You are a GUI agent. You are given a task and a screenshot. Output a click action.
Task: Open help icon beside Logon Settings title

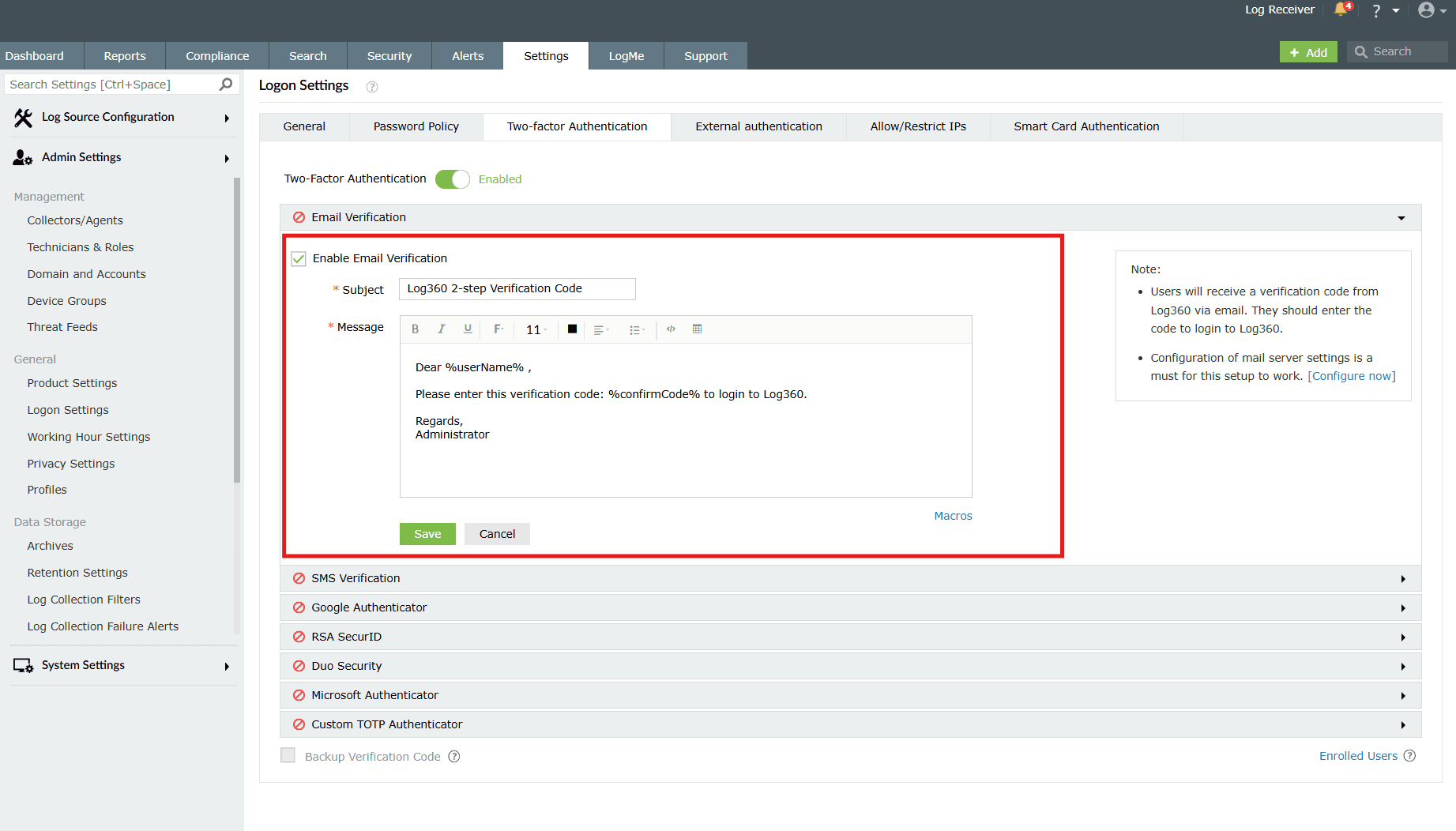pyautogui.click(x=372, y=87)
